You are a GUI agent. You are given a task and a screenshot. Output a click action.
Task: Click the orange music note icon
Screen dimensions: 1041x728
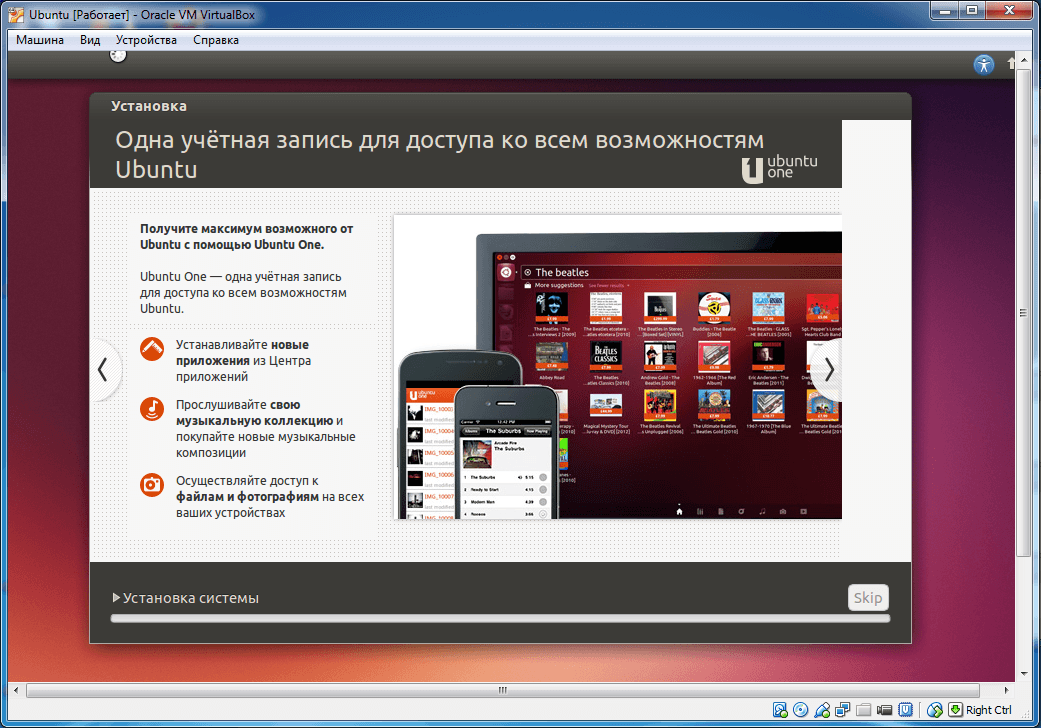pos(152,409)
